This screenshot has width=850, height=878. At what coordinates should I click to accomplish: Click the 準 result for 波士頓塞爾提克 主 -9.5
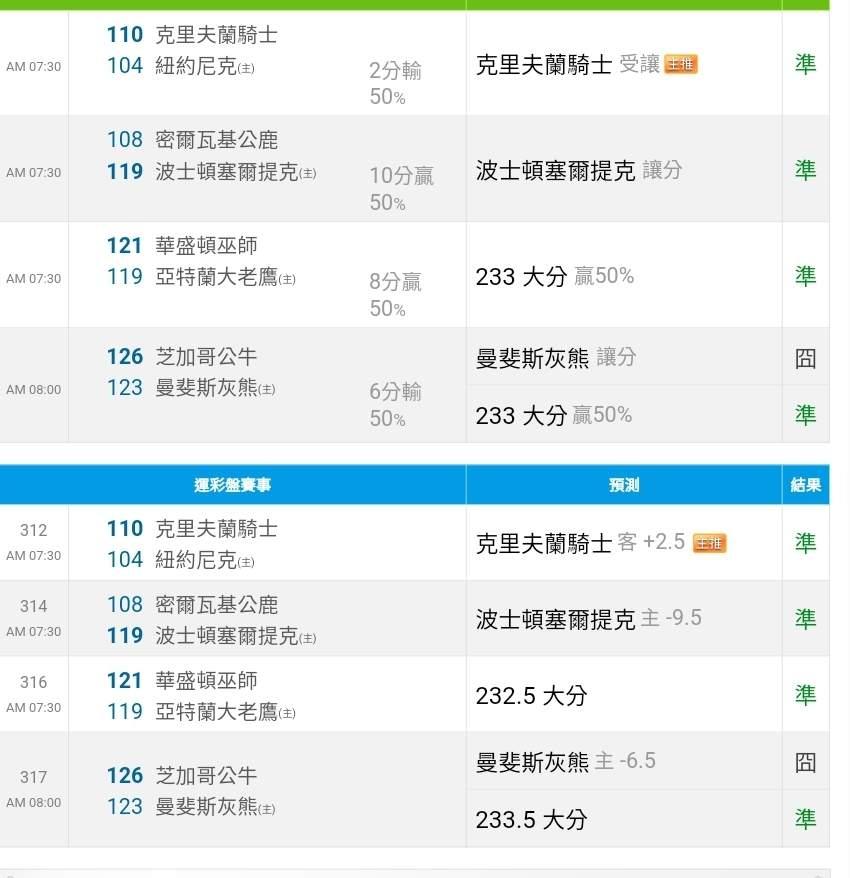coord(805,619)
